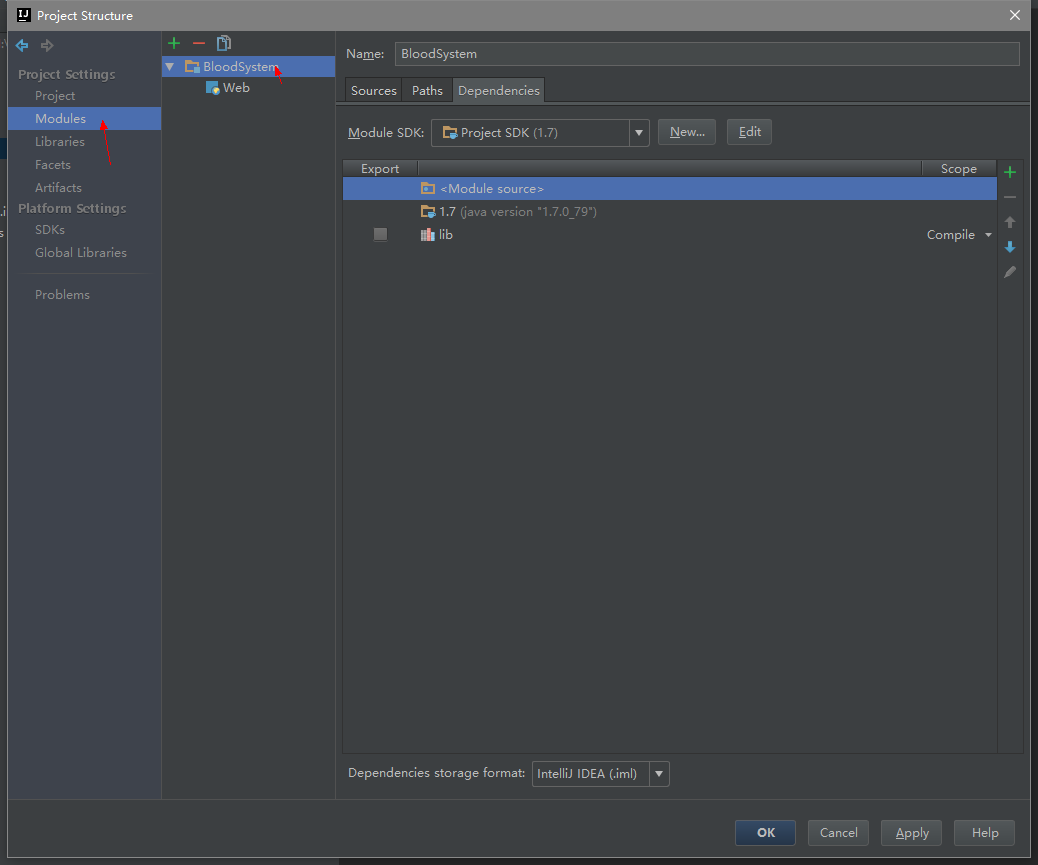The width and height of the screenshot is (1038, 865).
Task: Click the Apply button
Action: pyautogui.click(x=912, y=833)
